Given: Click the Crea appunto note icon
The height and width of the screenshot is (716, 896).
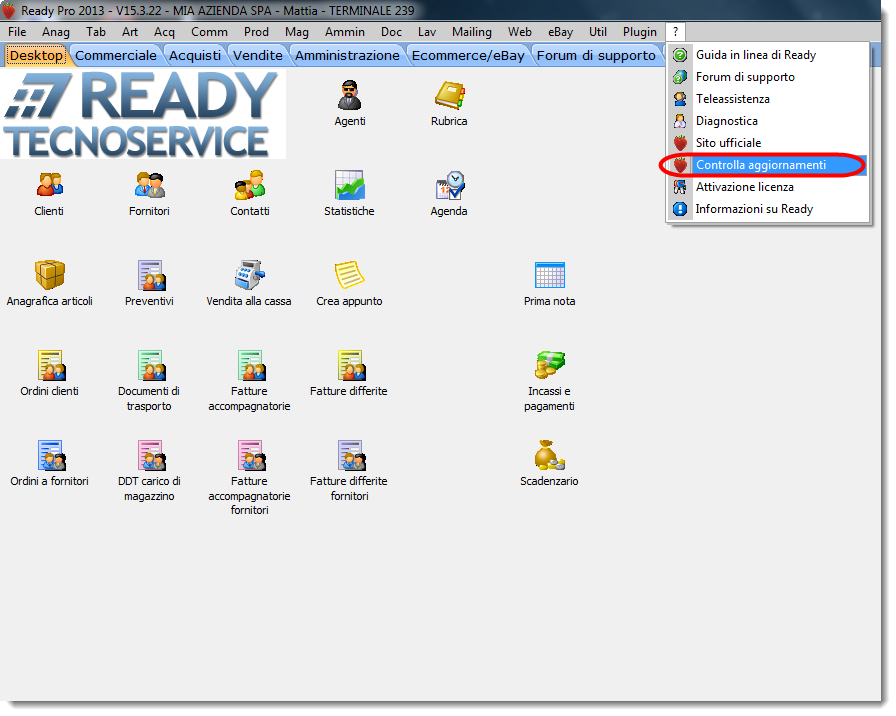Looking at the screenshot, I should coord(349,275).
